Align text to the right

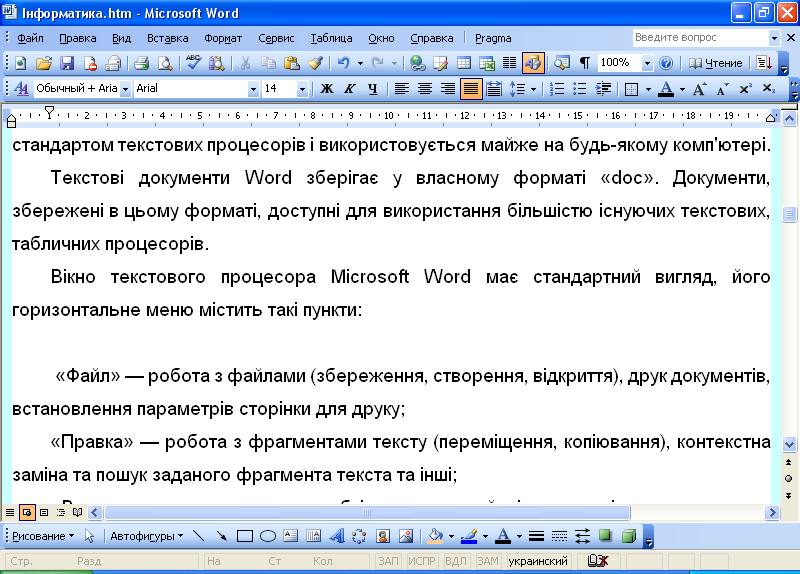448,89
